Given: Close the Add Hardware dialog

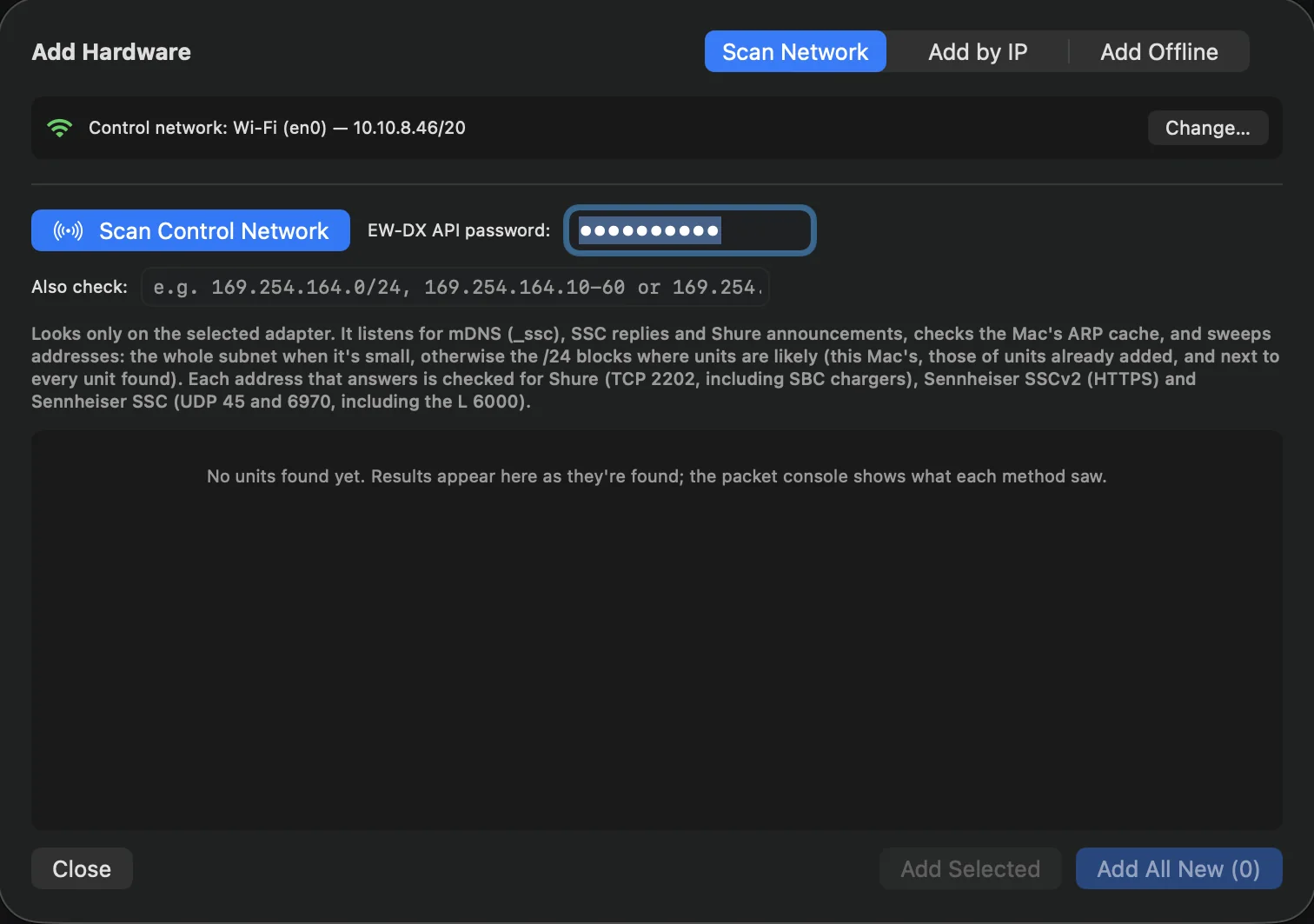Looking at the screenshot, I should coord(82,868).
